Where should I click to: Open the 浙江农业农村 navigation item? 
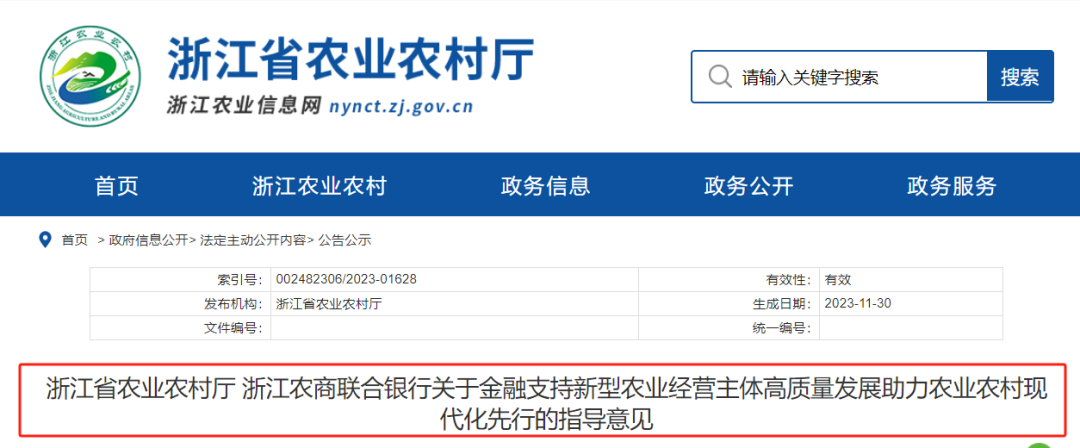(x=319, y=186)
